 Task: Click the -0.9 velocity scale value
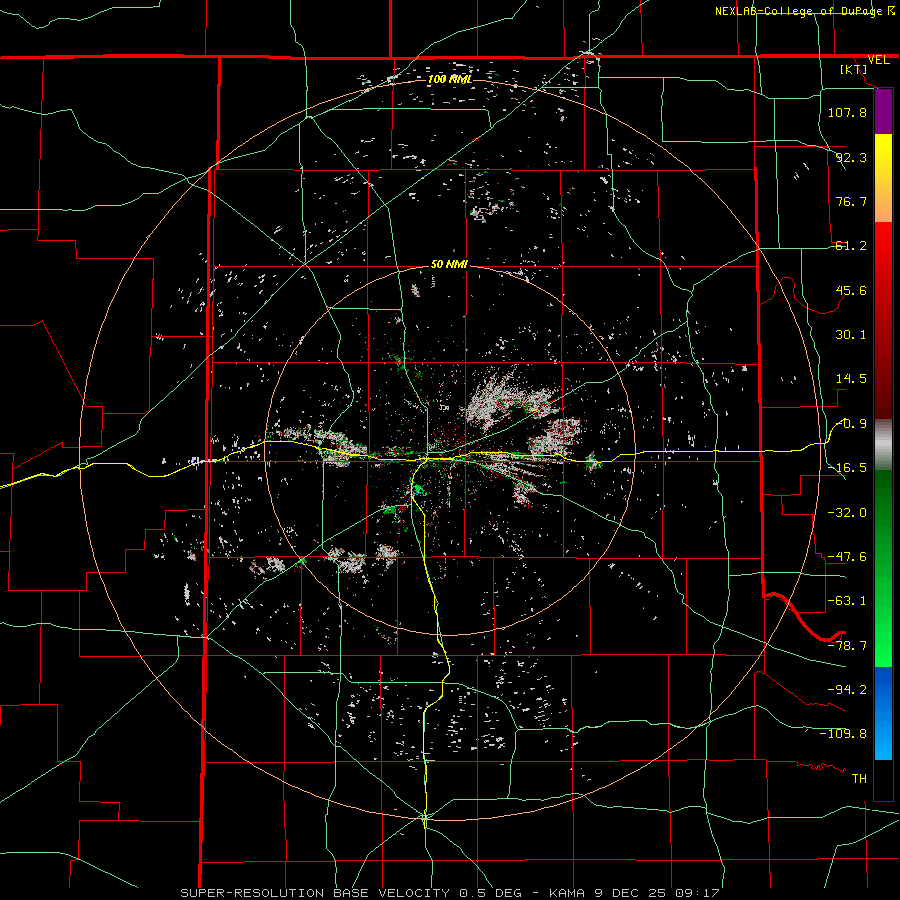pyautogui.click(x=851, y=424)
